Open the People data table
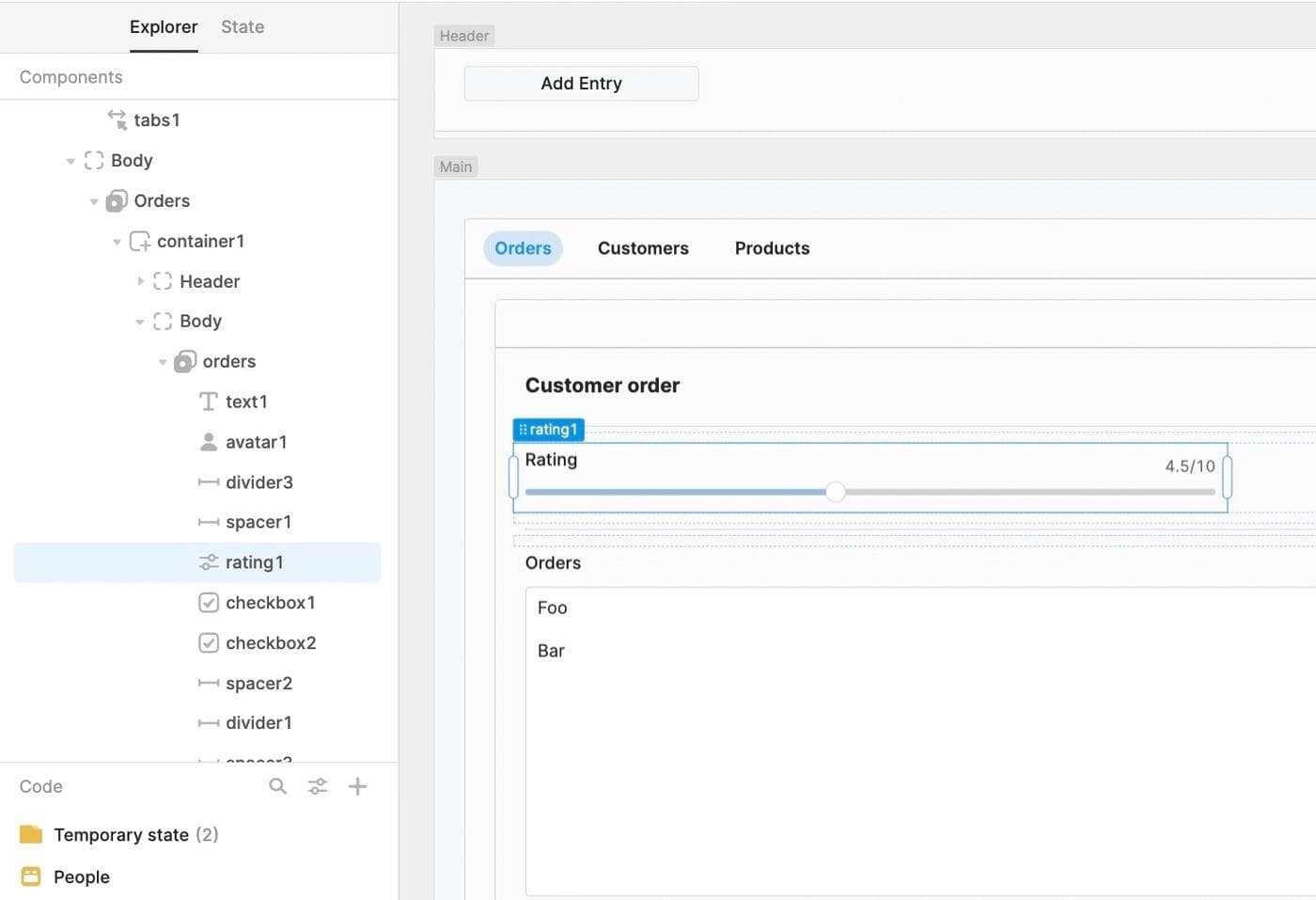The height and width of the screenshot is (900, 1316). [81, 876]
